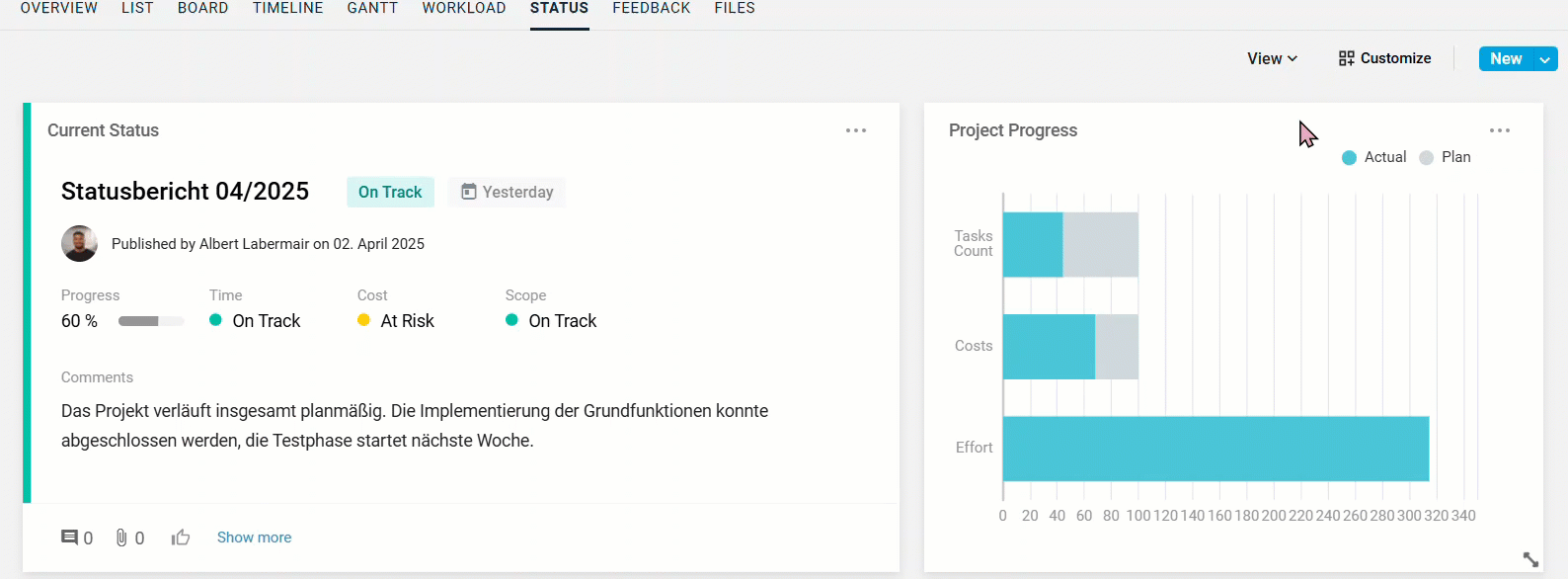Click the Customize dashboard button
1568x579 pixels.
[x=1384, y=58]
